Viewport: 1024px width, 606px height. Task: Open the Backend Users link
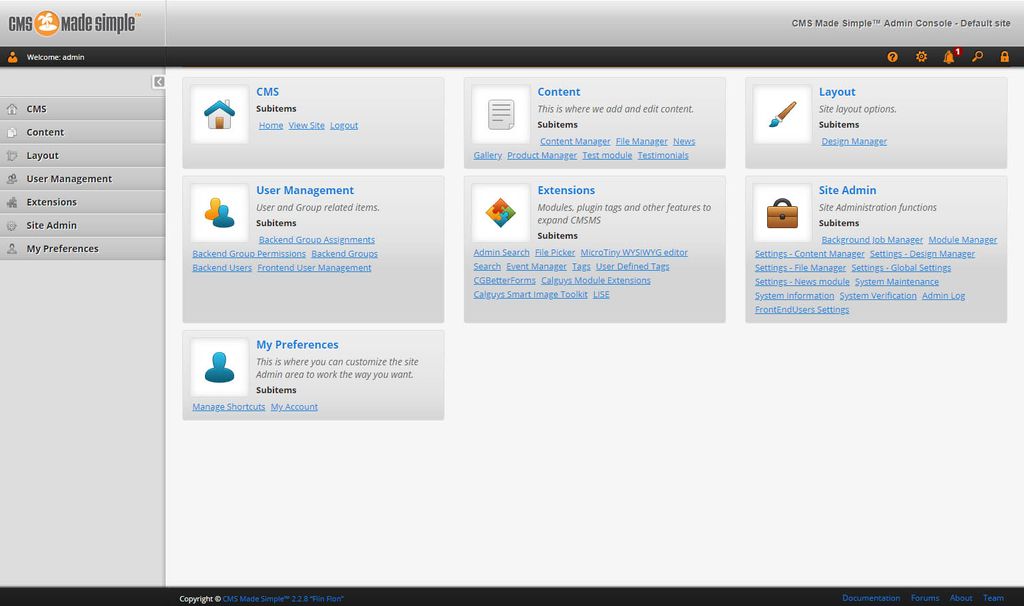222,268
